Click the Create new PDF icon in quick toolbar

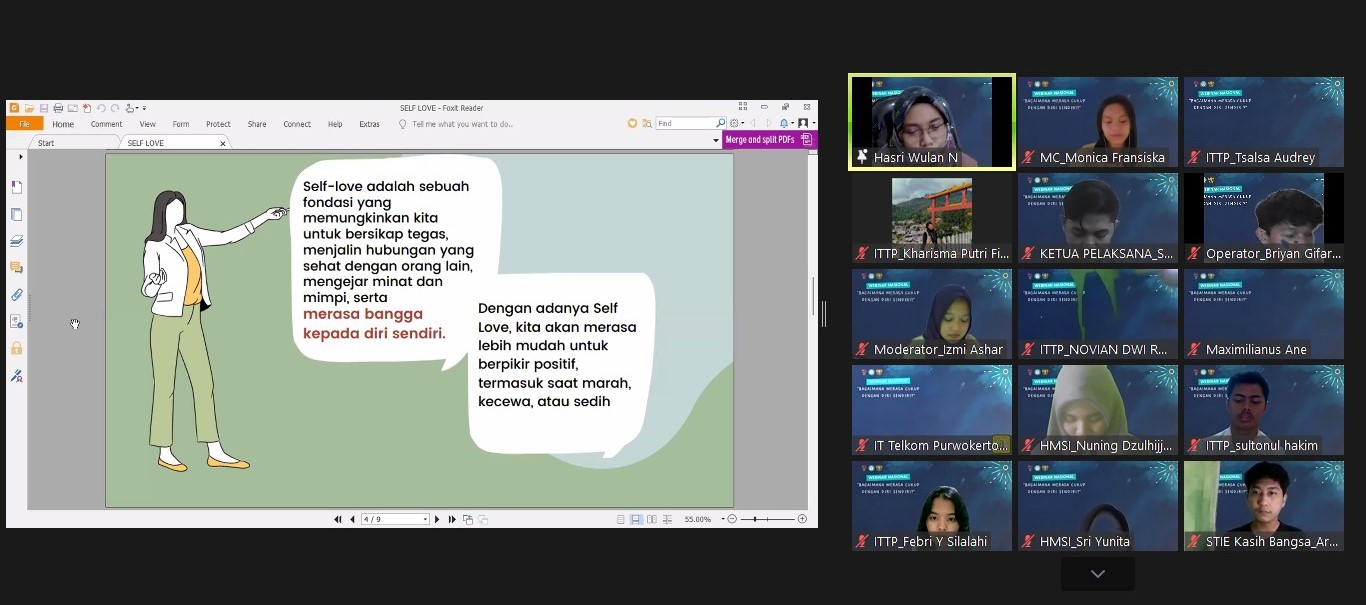(87, 108)
